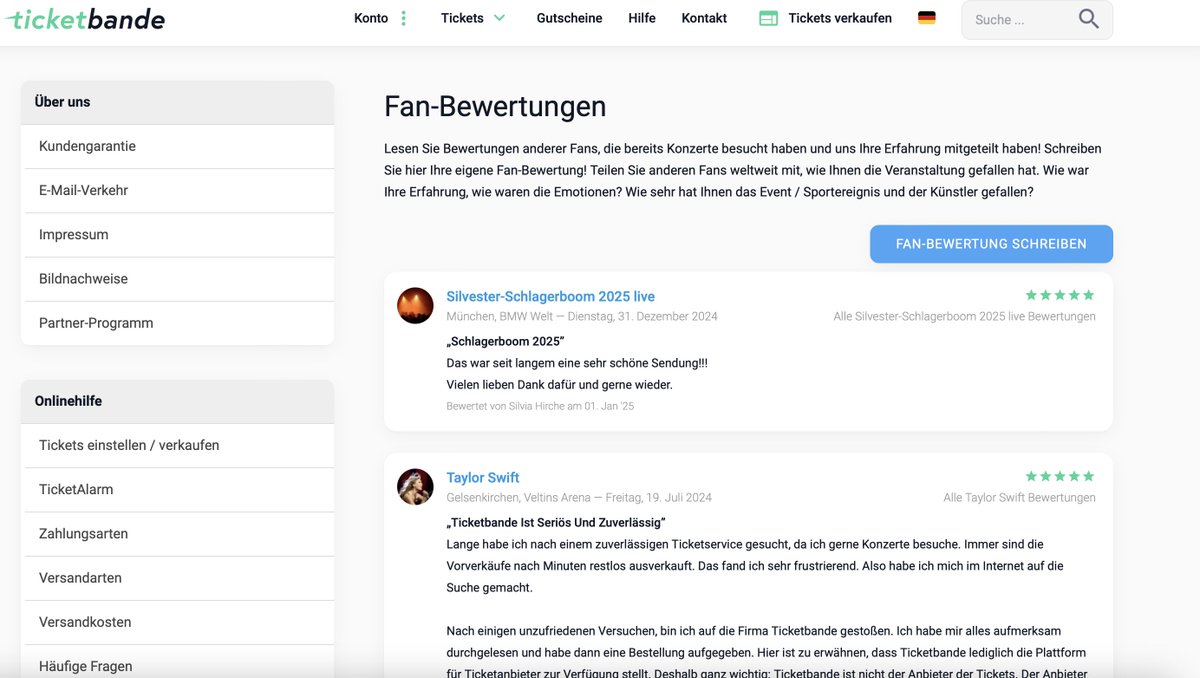Open the German flag language selector
Viewport: 1200px width, 678px height.
(x=926, y=17)
